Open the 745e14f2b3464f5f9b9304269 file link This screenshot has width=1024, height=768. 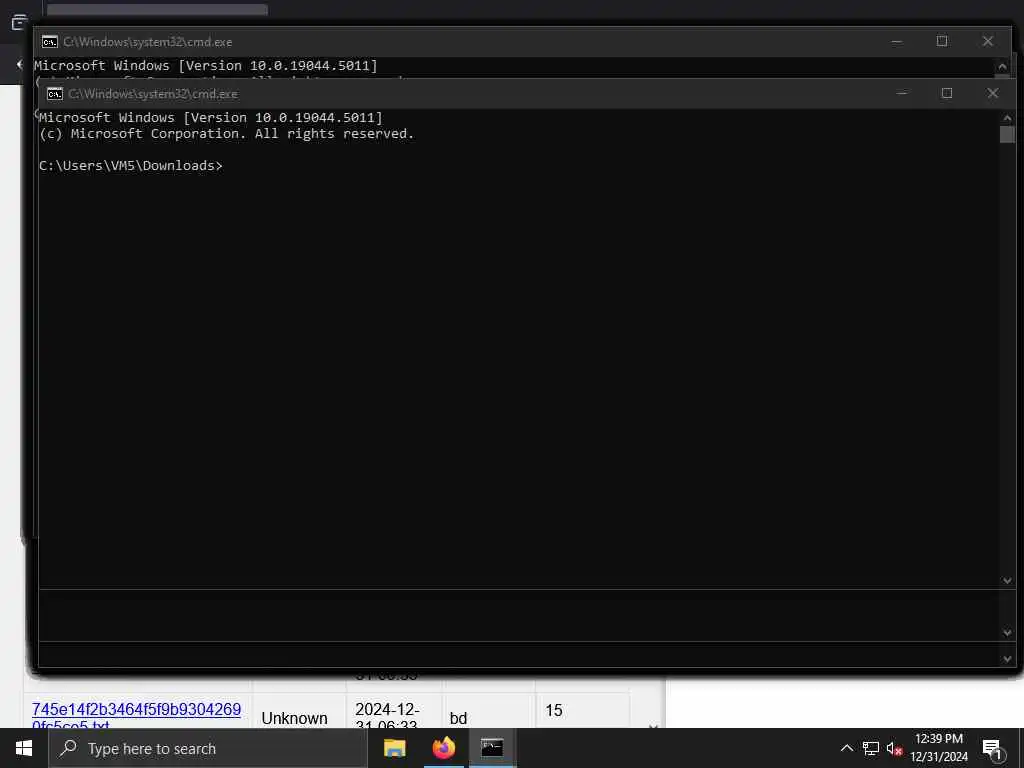point(136,716)
